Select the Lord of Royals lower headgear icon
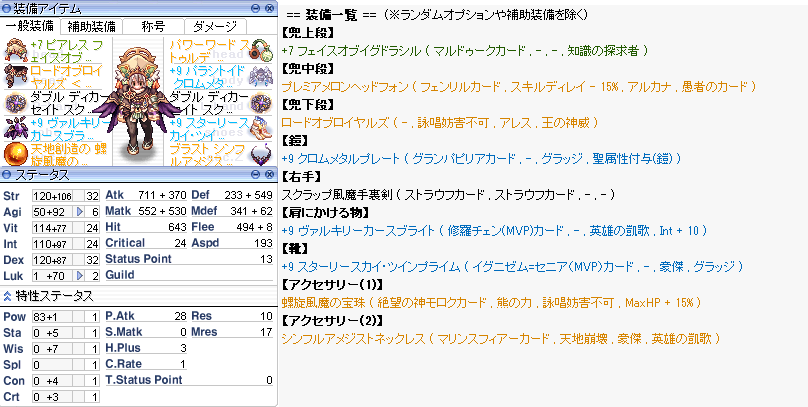The image size is (808, 407). point(15,77)
